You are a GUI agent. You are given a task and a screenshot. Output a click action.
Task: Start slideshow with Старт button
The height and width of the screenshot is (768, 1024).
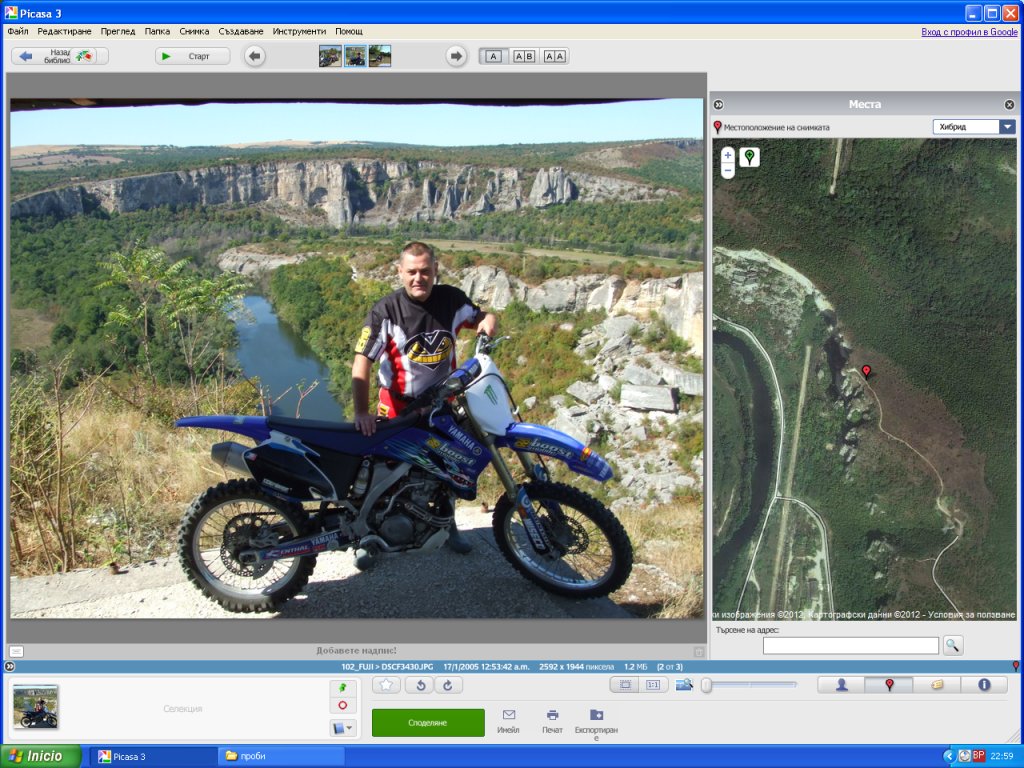click(193, 56)
